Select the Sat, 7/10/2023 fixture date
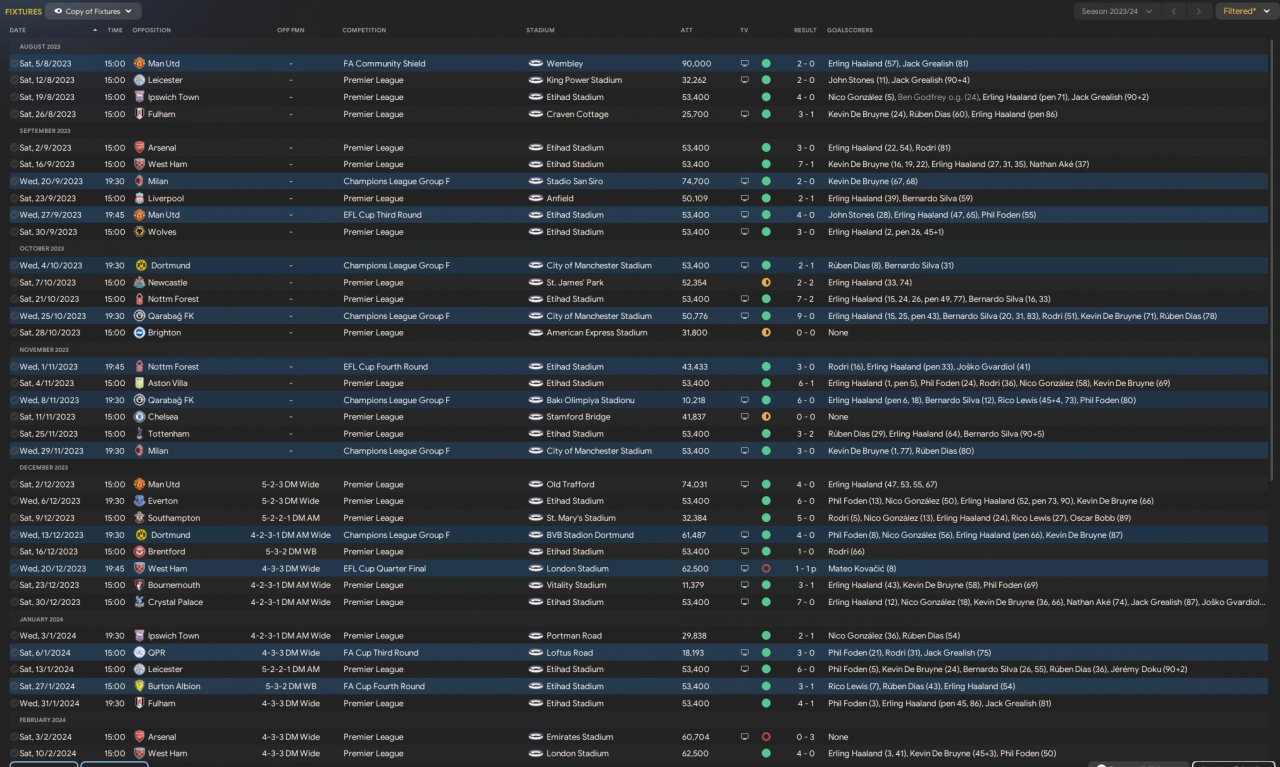This screenshot has width=1280, height=767. coord(47,282)
